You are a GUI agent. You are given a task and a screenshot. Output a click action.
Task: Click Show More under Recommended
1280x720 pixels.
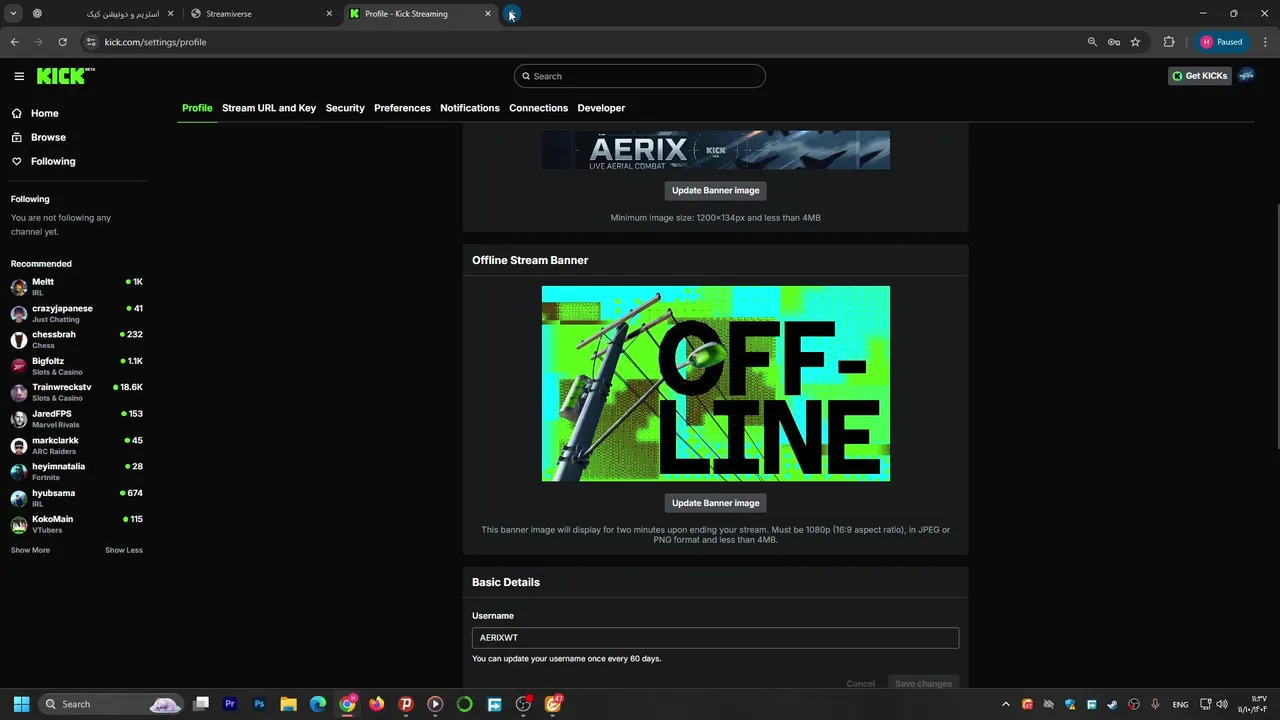30,550
